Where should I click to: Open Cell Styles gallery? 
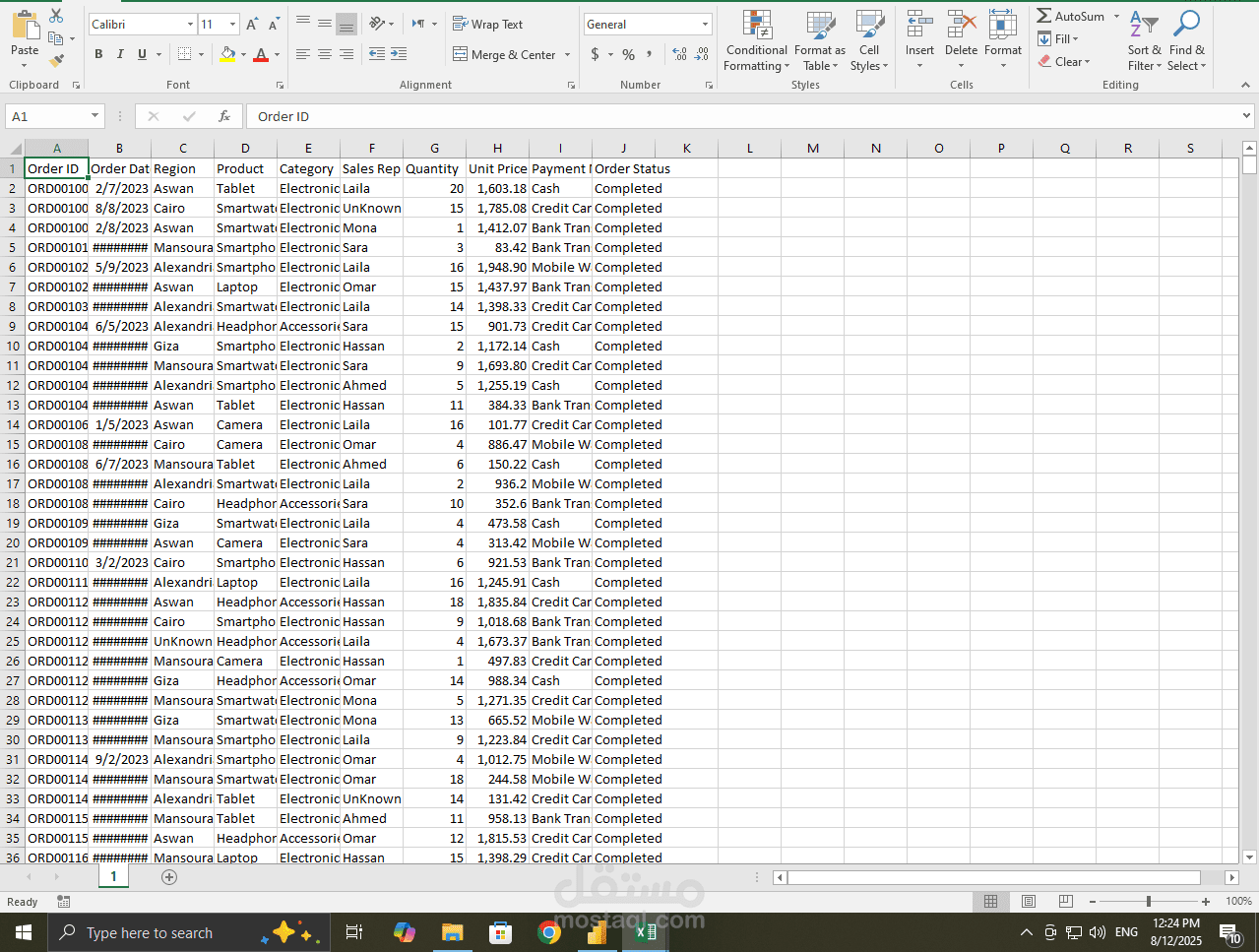(x=868, y=41)
